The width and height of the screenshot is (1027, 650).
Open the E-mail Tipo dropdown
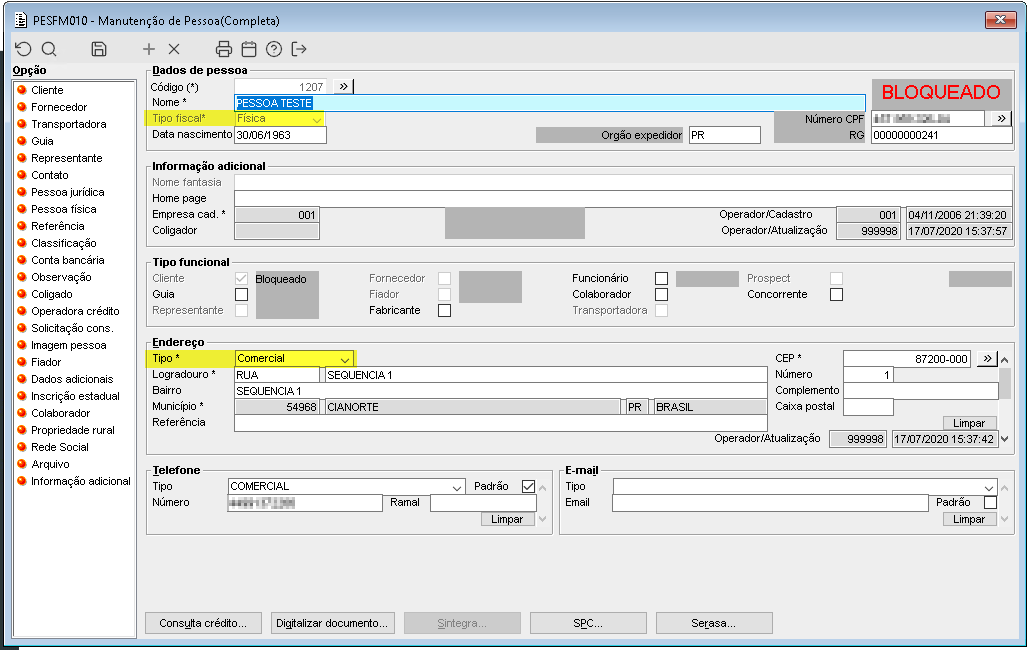pos(989,487)
